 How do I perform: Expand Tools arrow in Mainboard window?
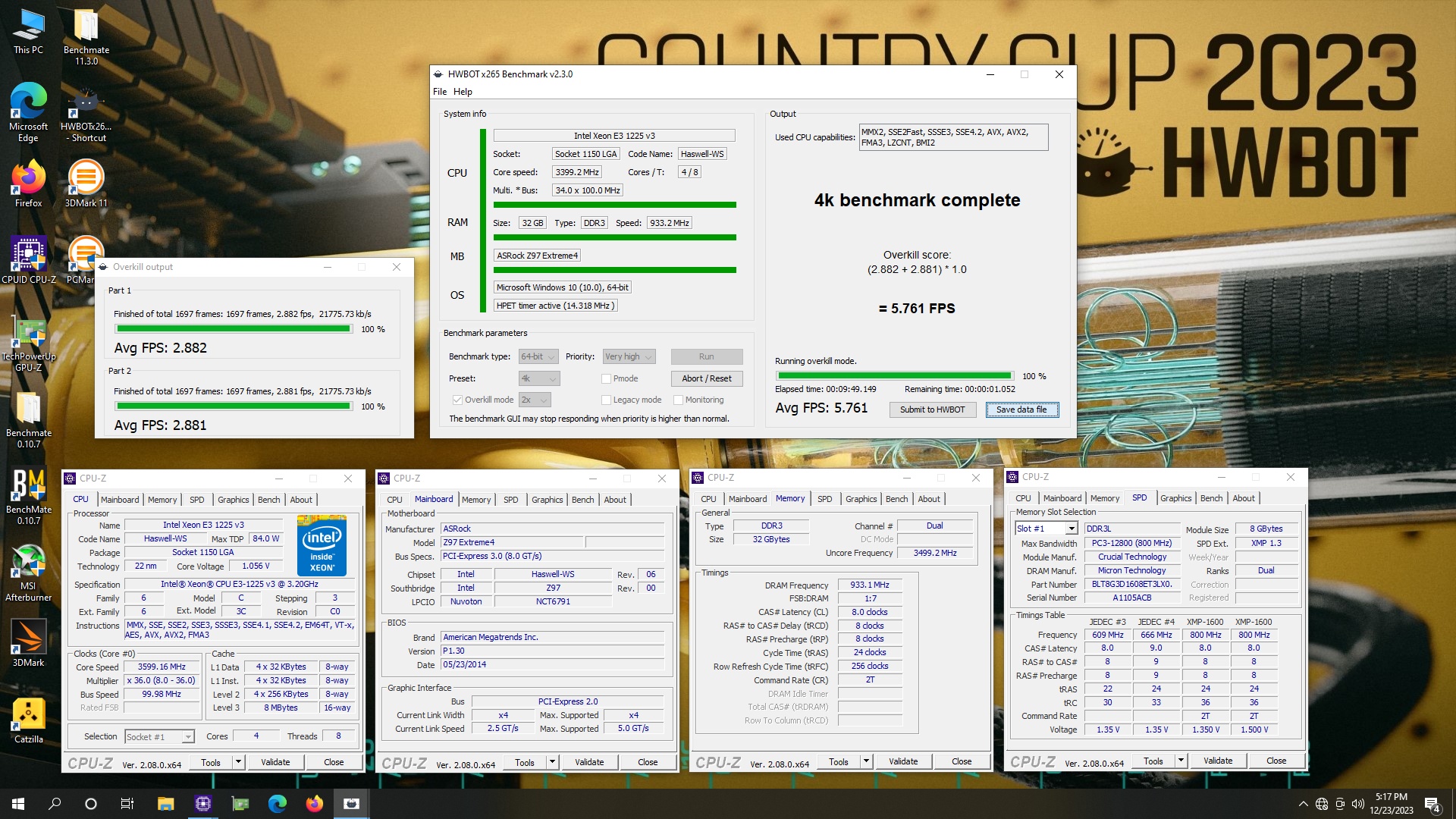pyautogui.click(x=552, y=762)
